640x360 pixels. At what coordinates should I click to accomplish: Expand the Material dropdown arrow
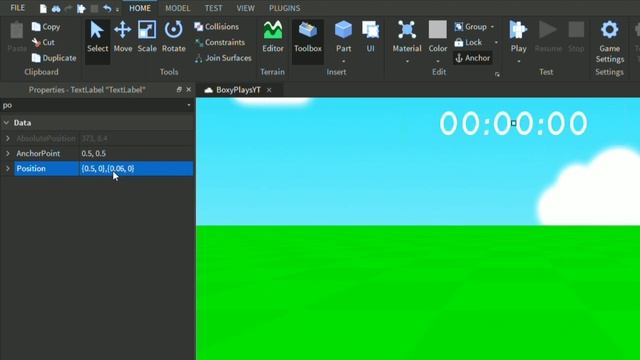407,61
